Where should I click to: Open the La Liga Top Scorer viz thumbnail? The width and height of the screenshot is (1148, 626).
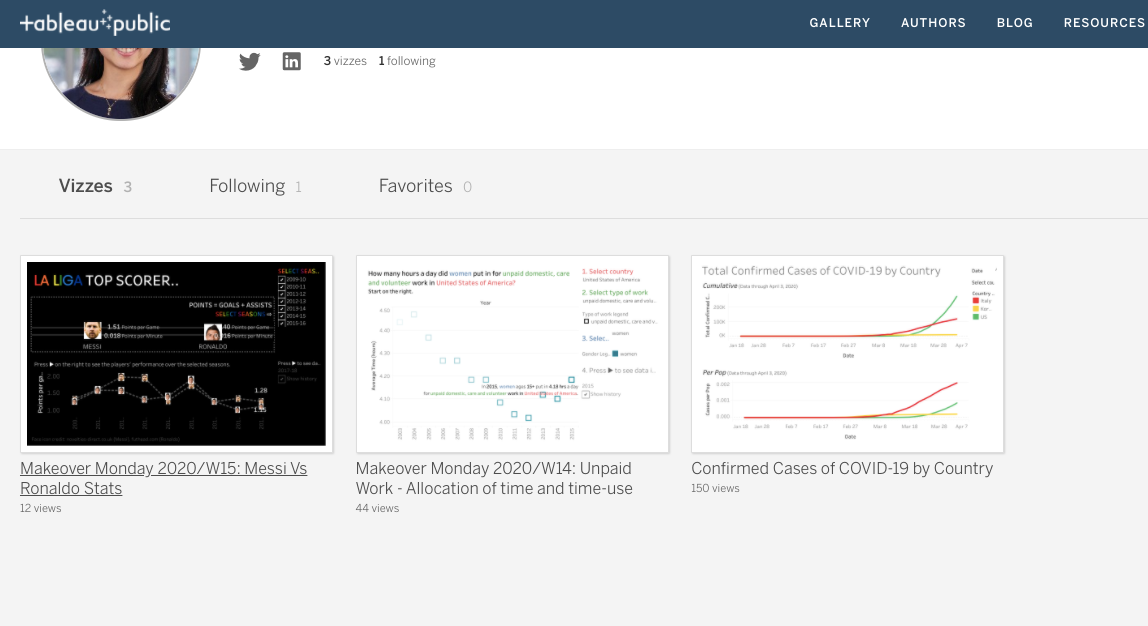[176, 354]
